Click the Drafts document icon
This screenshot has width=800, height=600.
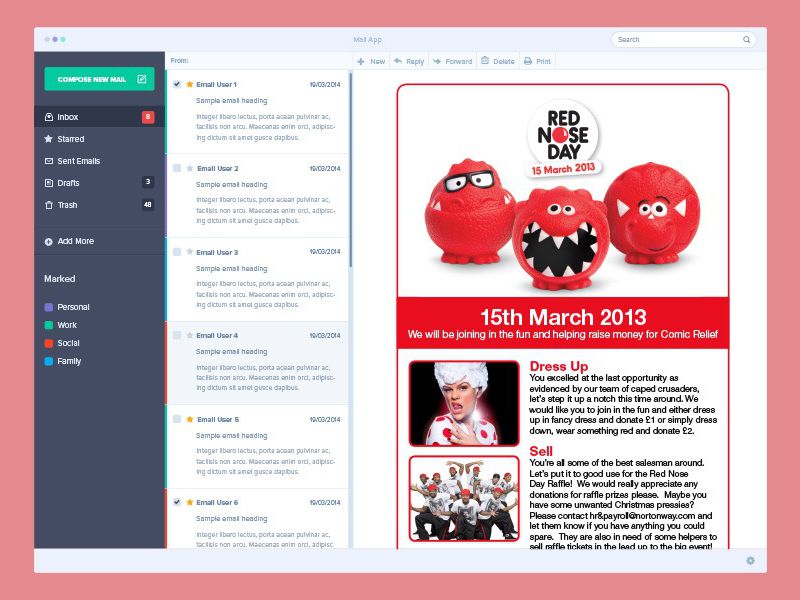pyautogui.click(x=49, y=183)
